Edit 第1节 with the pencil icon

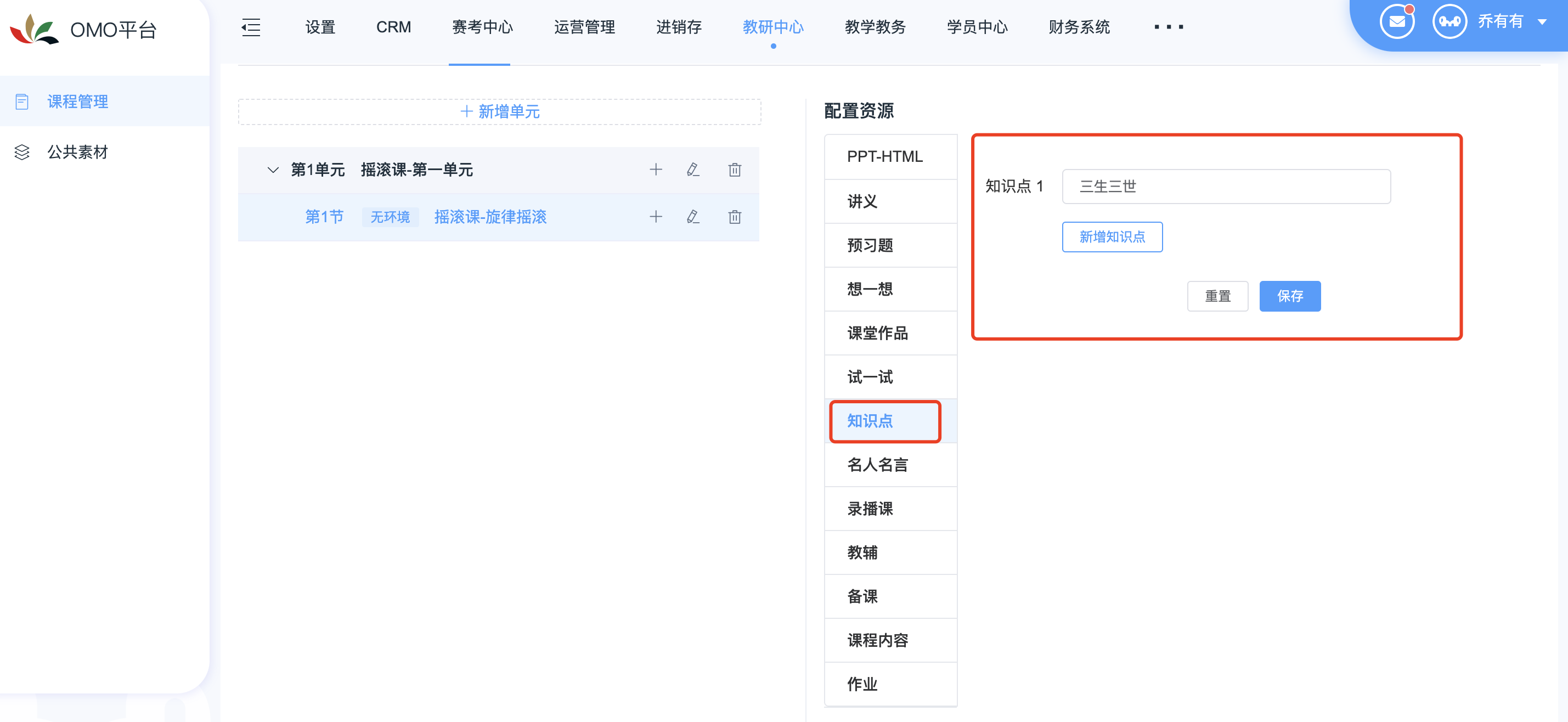(693, 217)
